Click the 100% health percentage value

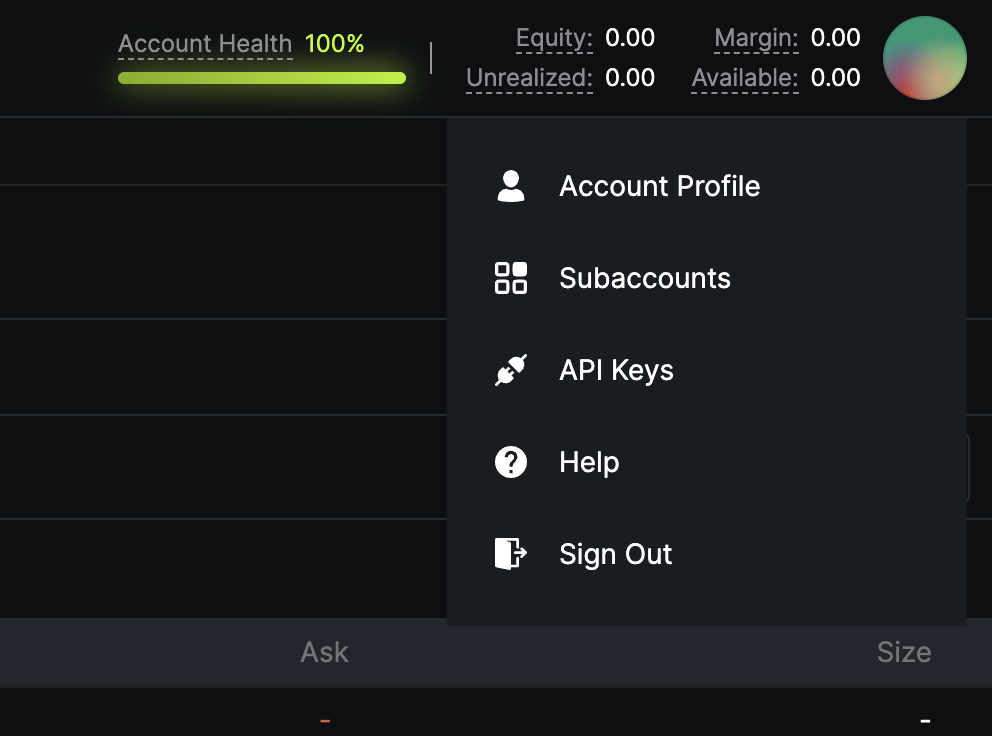335,44
